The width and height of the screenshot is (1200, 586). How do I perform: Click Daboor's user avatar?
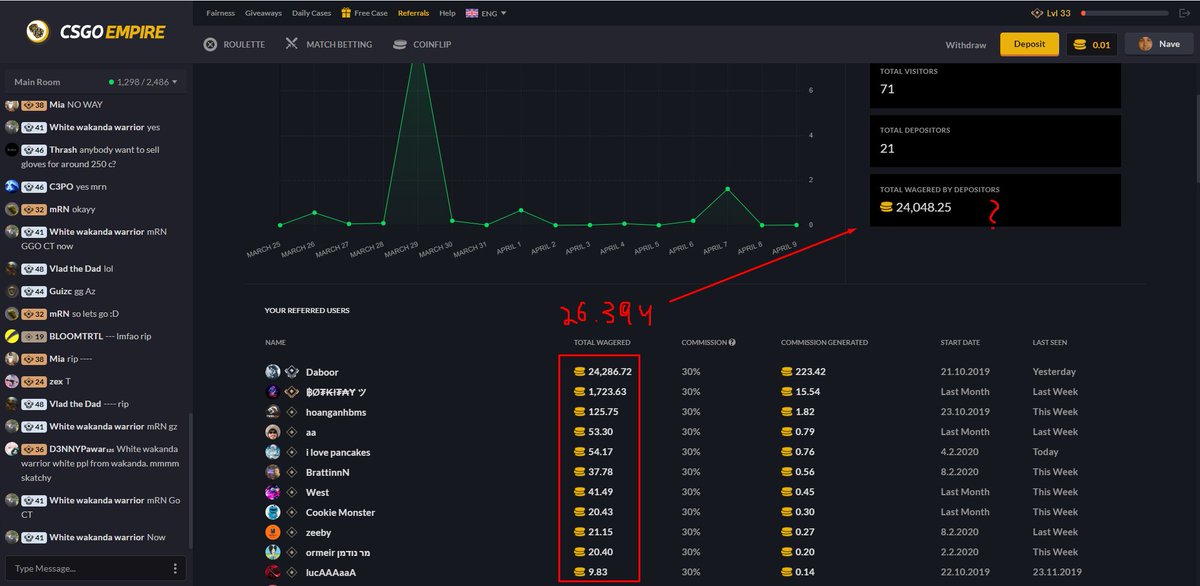(x=273, y=372)
